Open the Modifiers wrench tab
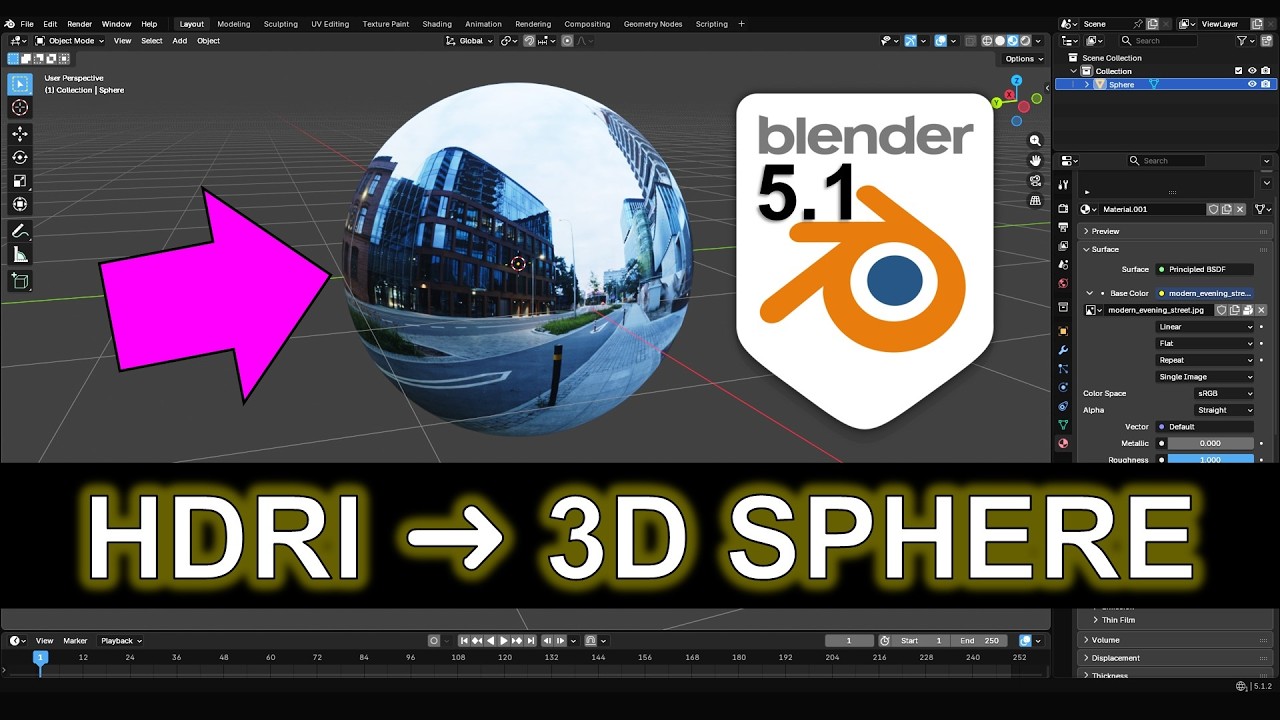This screenshot has width=1280, height=720. pyautogui.click(x=1063, y=350)
